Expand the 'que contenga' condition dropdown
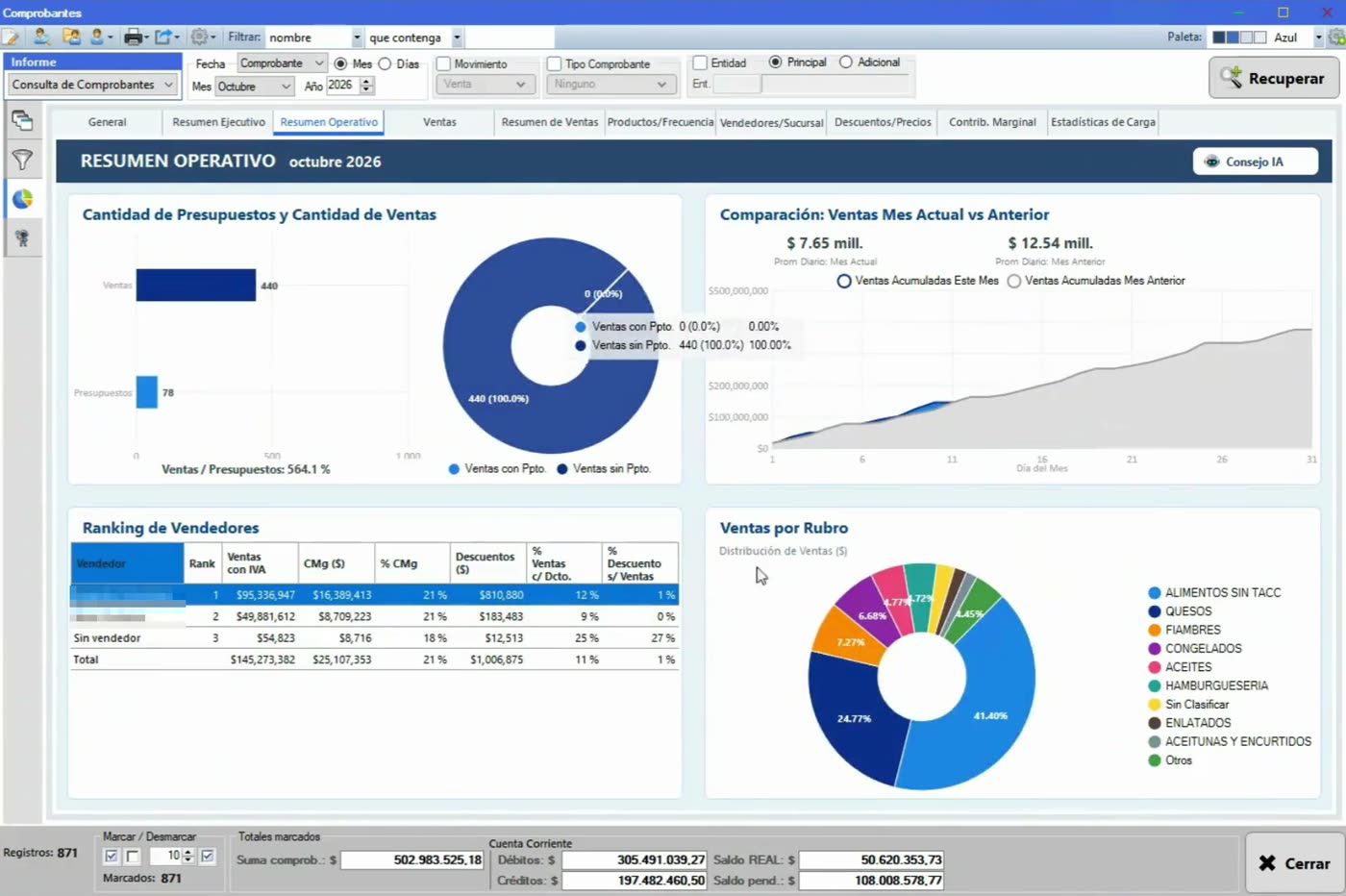The image size is (1346, 896). [457, 37]
